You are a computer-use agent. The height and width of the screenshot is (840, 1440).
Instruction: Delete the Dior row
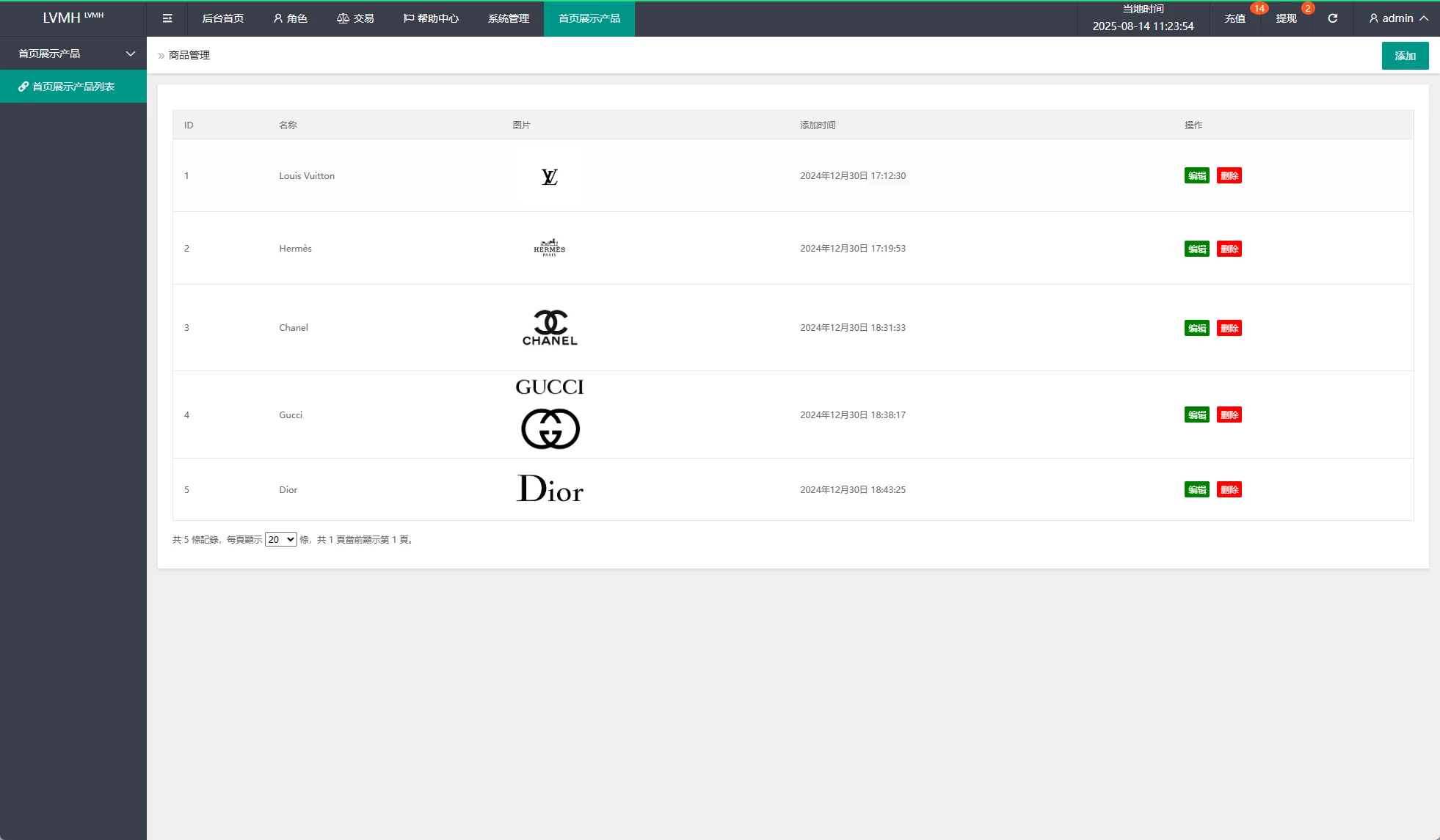1229,489
